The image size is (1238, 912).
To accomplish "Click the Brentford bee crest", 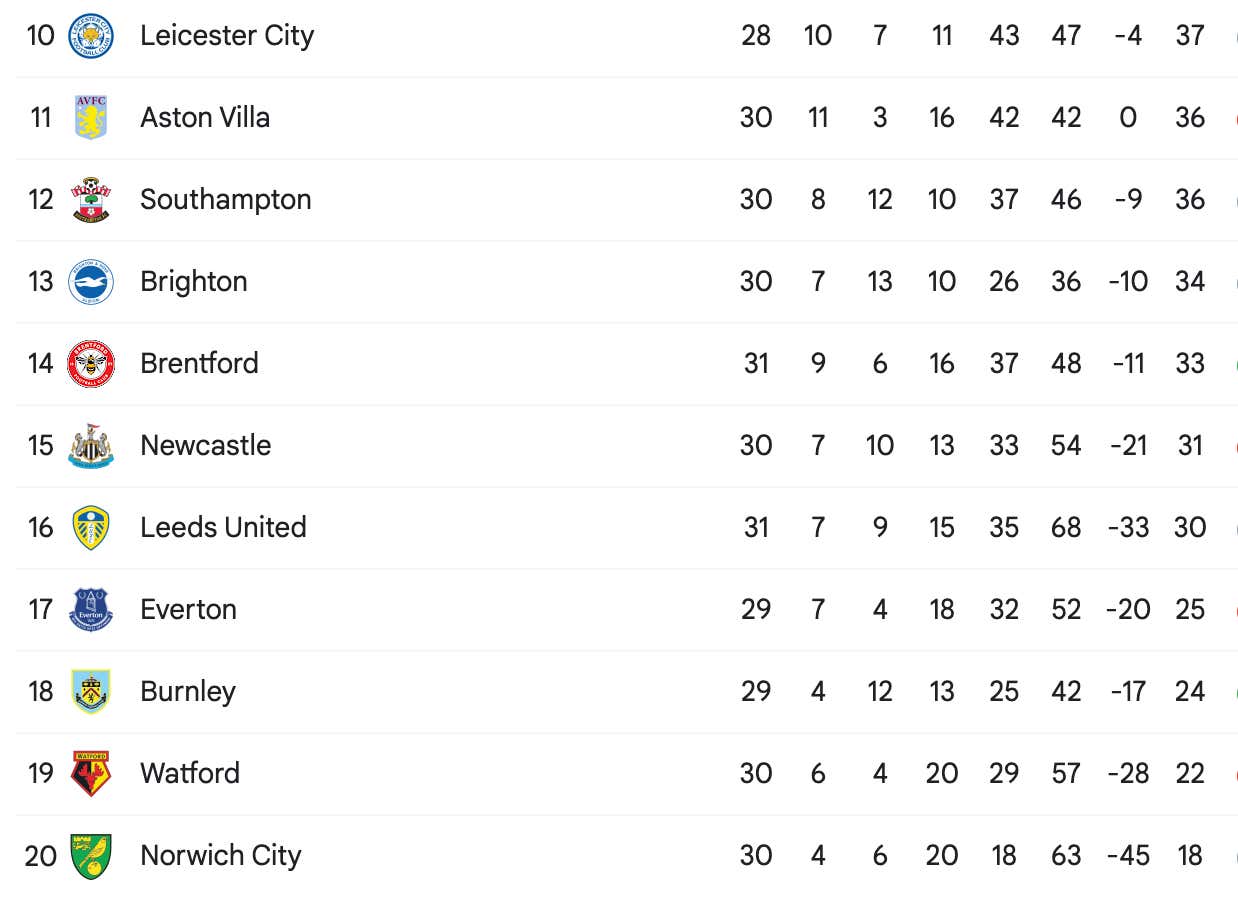I will (x=91, y=364).
